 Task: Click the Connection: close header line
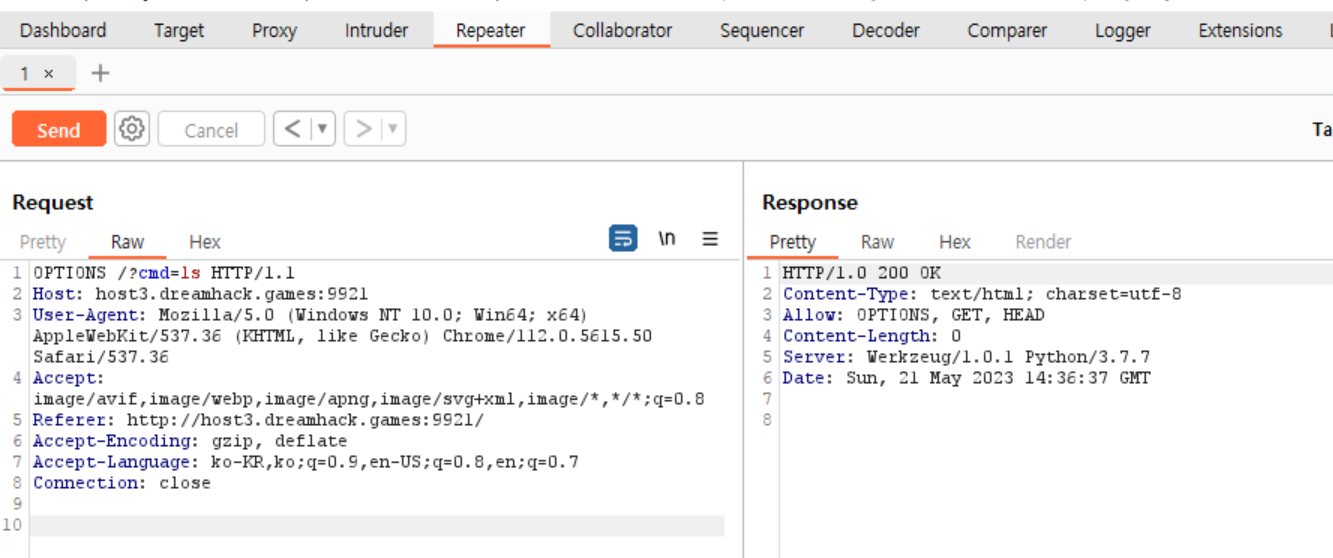[x=122, y=483]
